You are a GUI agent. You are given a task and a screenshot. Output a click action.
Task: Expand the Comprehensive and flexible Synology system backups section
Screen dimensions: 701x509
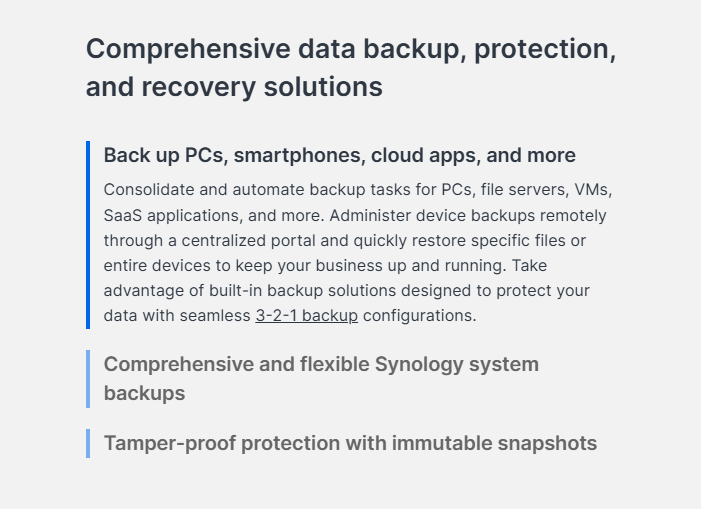[321, 379]
